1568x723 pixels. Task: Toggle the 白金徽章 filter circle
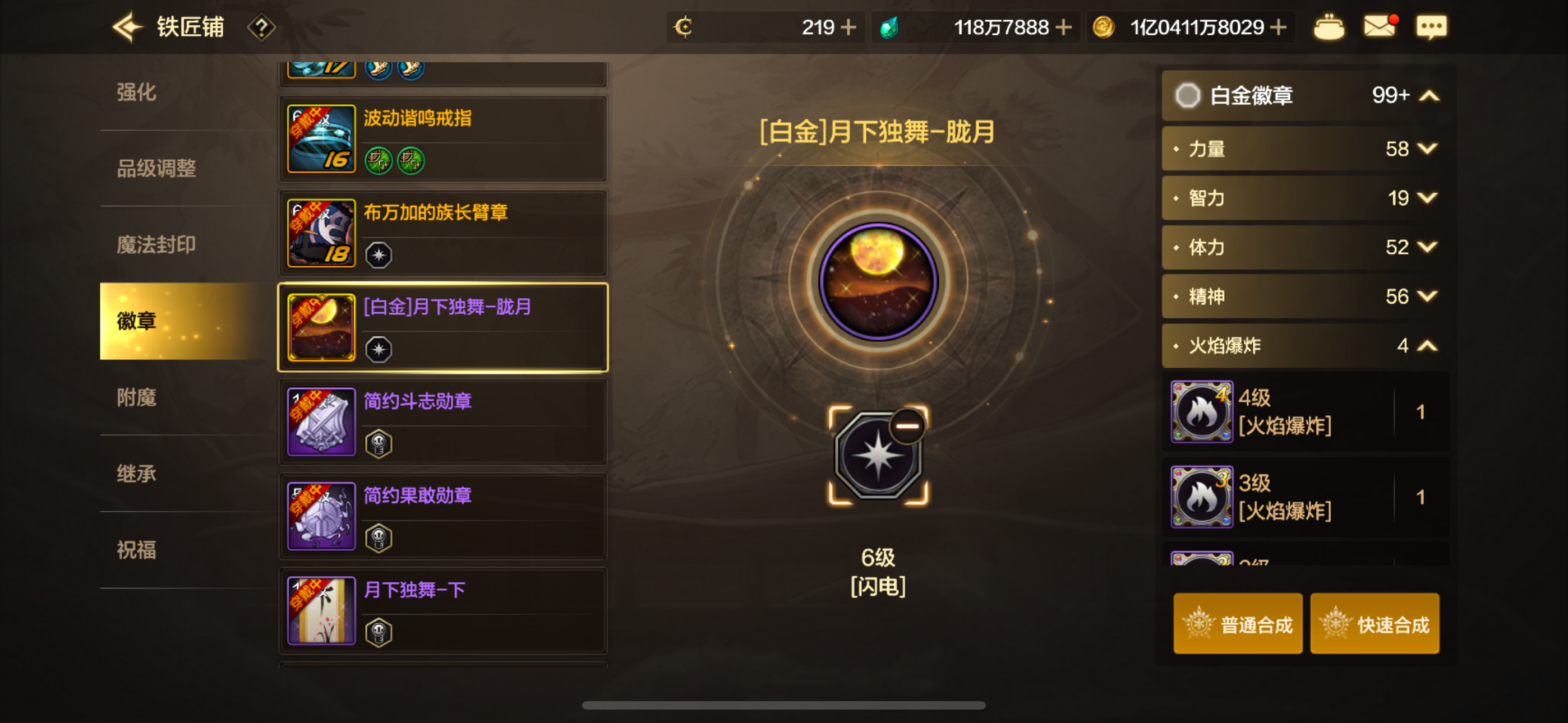coord(1187,95)
